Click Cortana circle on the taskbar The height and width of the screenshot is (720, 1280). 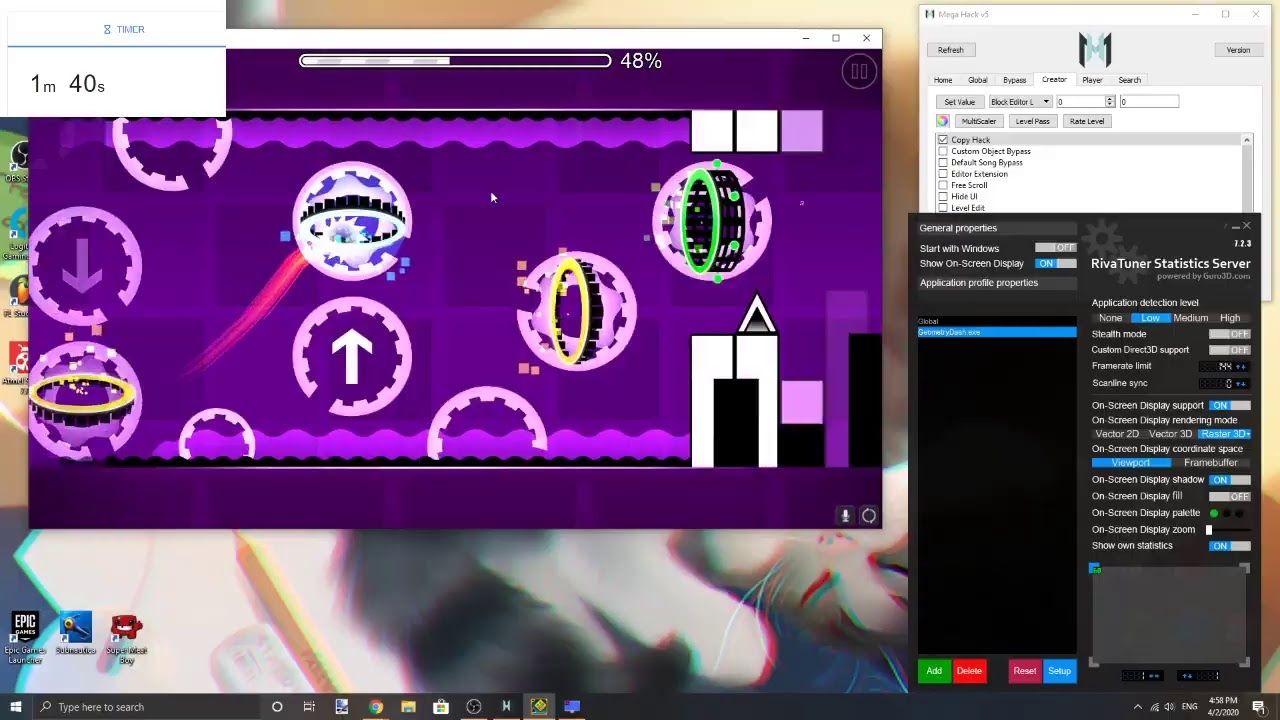(x=277, y=707)
